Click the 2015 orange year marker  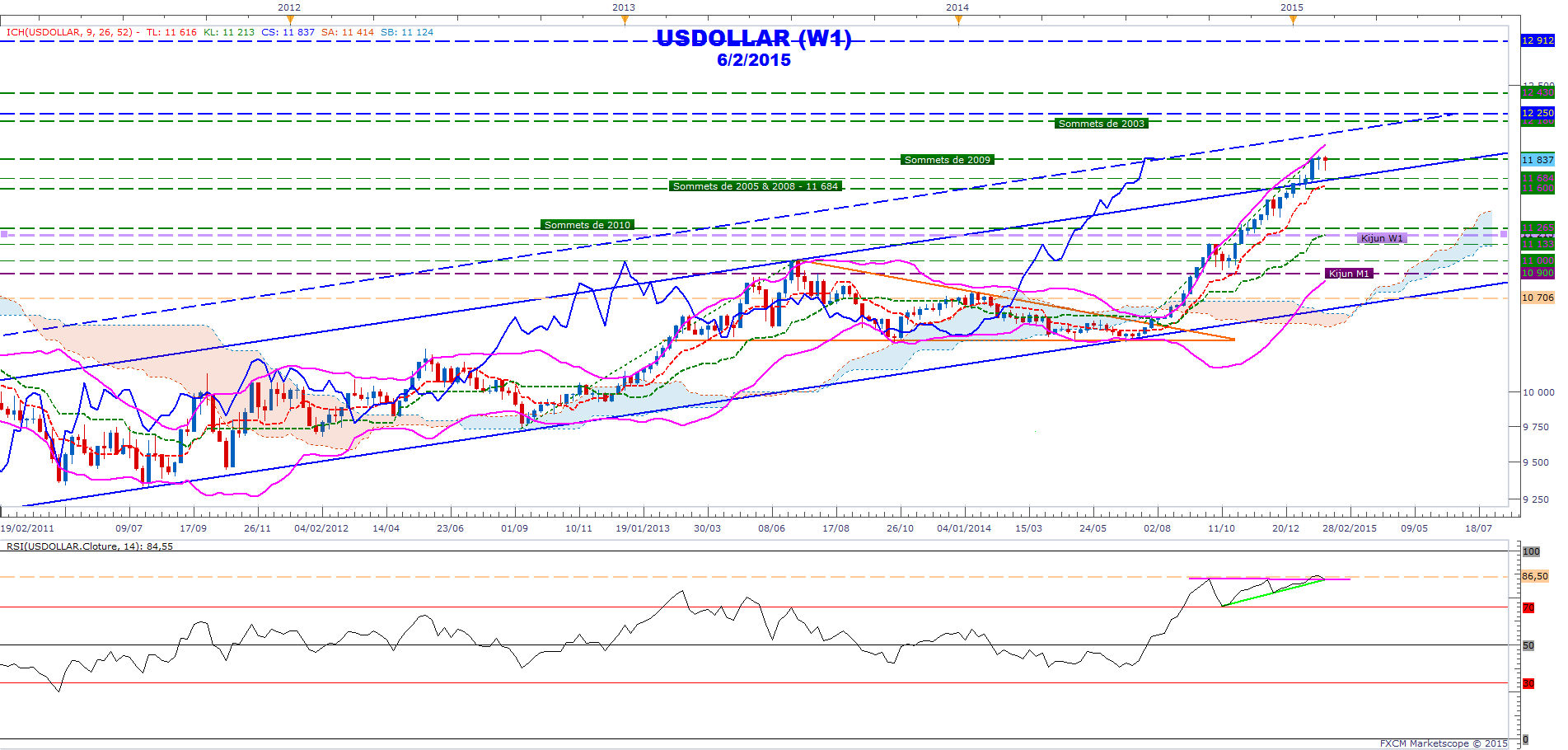point(1292,19)
